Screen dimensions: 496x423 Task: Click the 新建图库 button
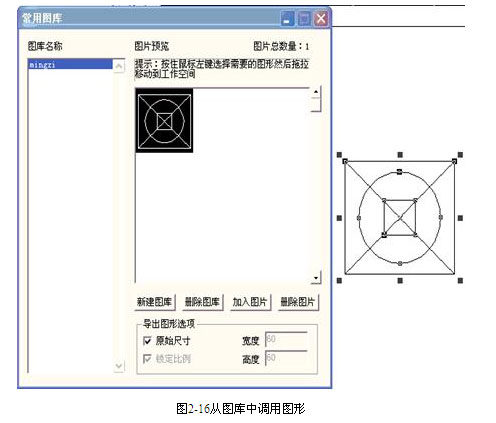tap(154, 302)
